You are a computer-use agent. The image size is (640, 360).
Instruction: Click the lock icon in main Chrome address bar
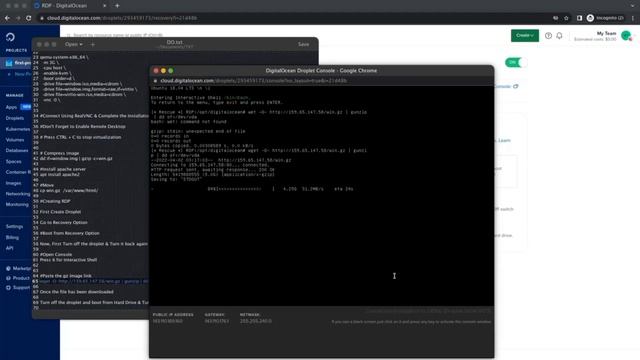coord(42,18)
